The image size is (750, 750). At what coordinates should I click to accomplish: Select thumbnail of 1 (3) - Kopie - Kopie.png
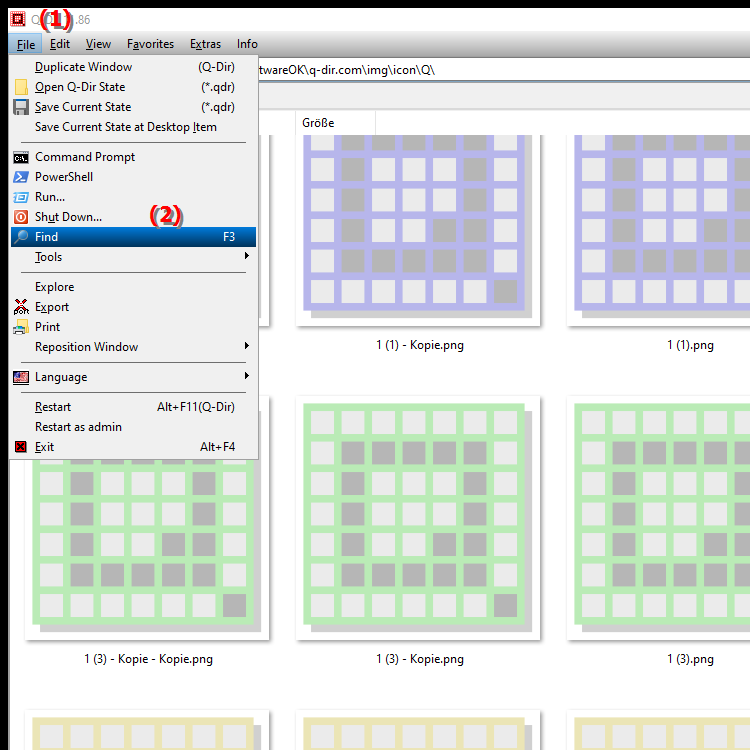point(147,549)
